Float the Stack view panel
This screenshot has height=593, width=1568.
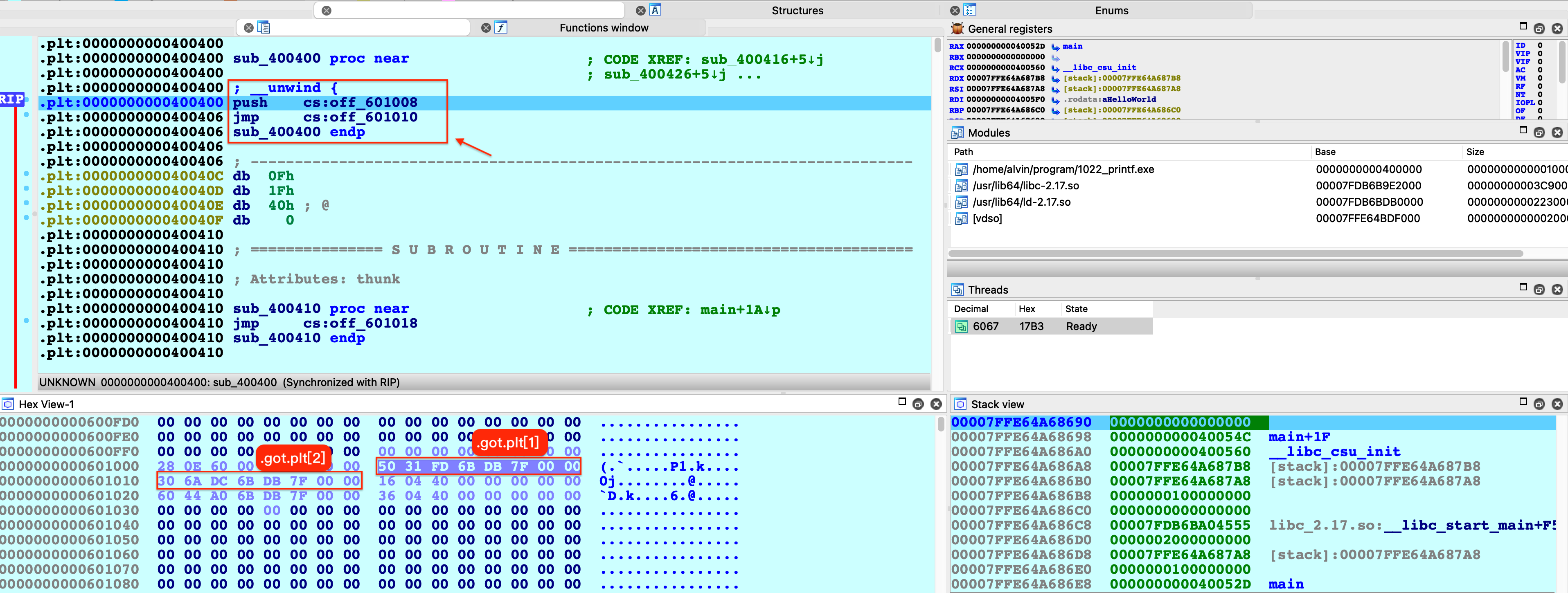click(1539, 404)
